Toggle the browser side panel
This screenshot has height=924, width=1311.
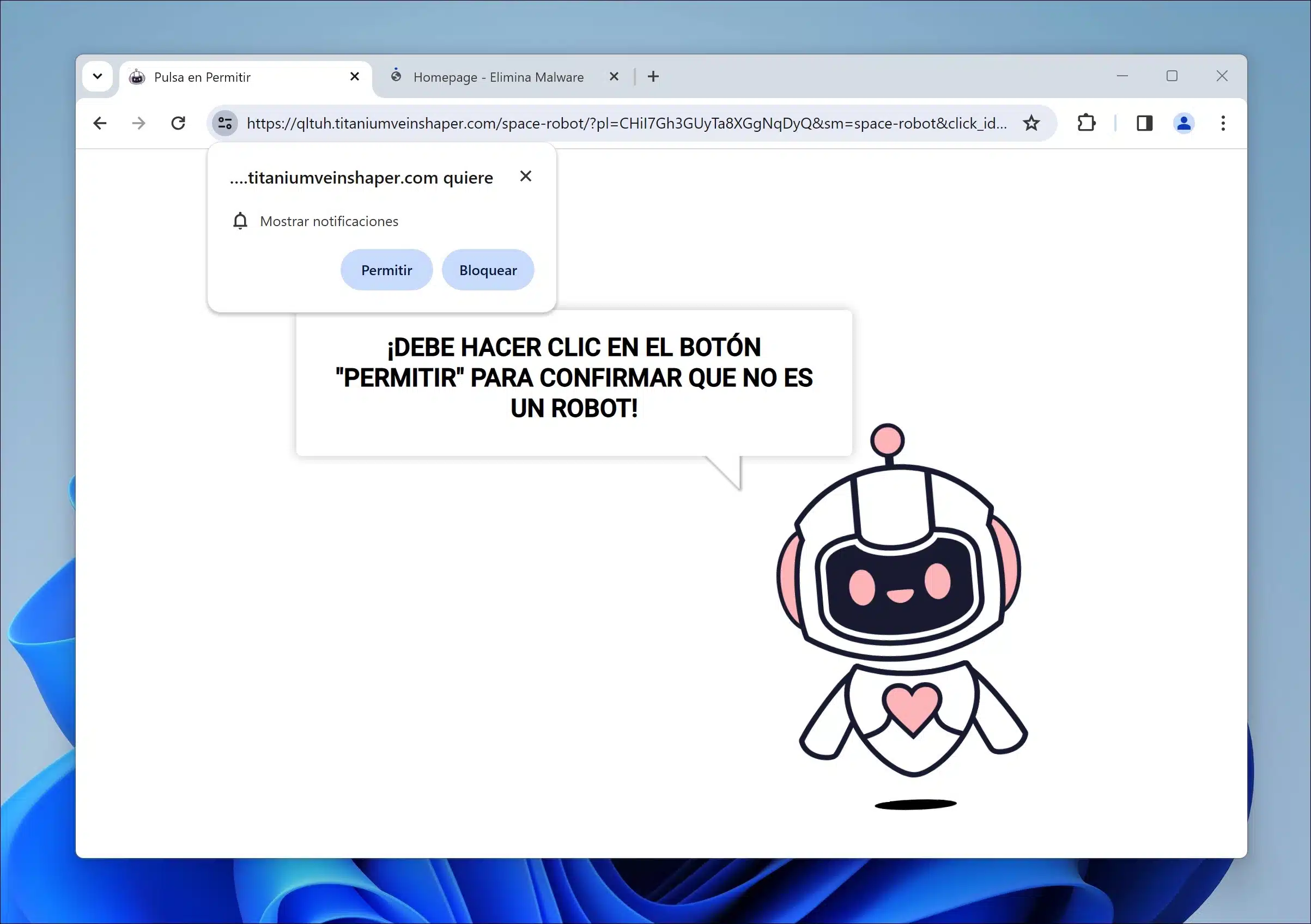[1144, 123]
